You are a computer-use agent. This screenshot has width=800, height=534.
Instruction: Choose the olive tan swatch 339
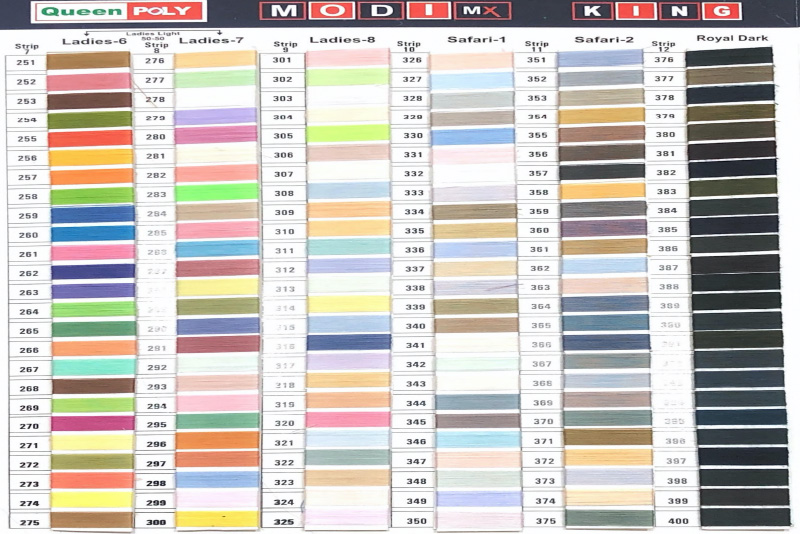click(476, 307)
